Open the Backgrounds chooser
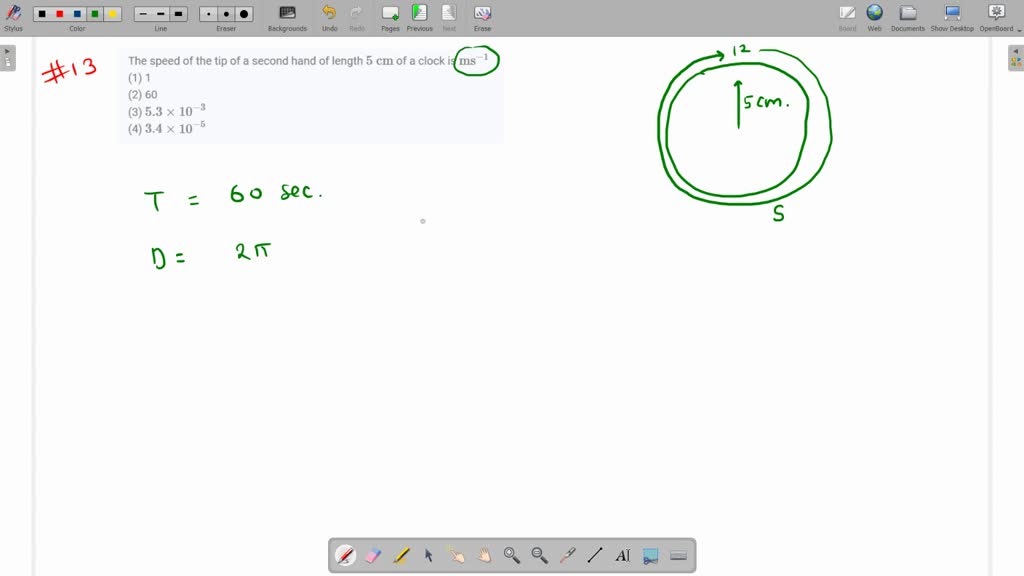 click(x=287, y=18)
